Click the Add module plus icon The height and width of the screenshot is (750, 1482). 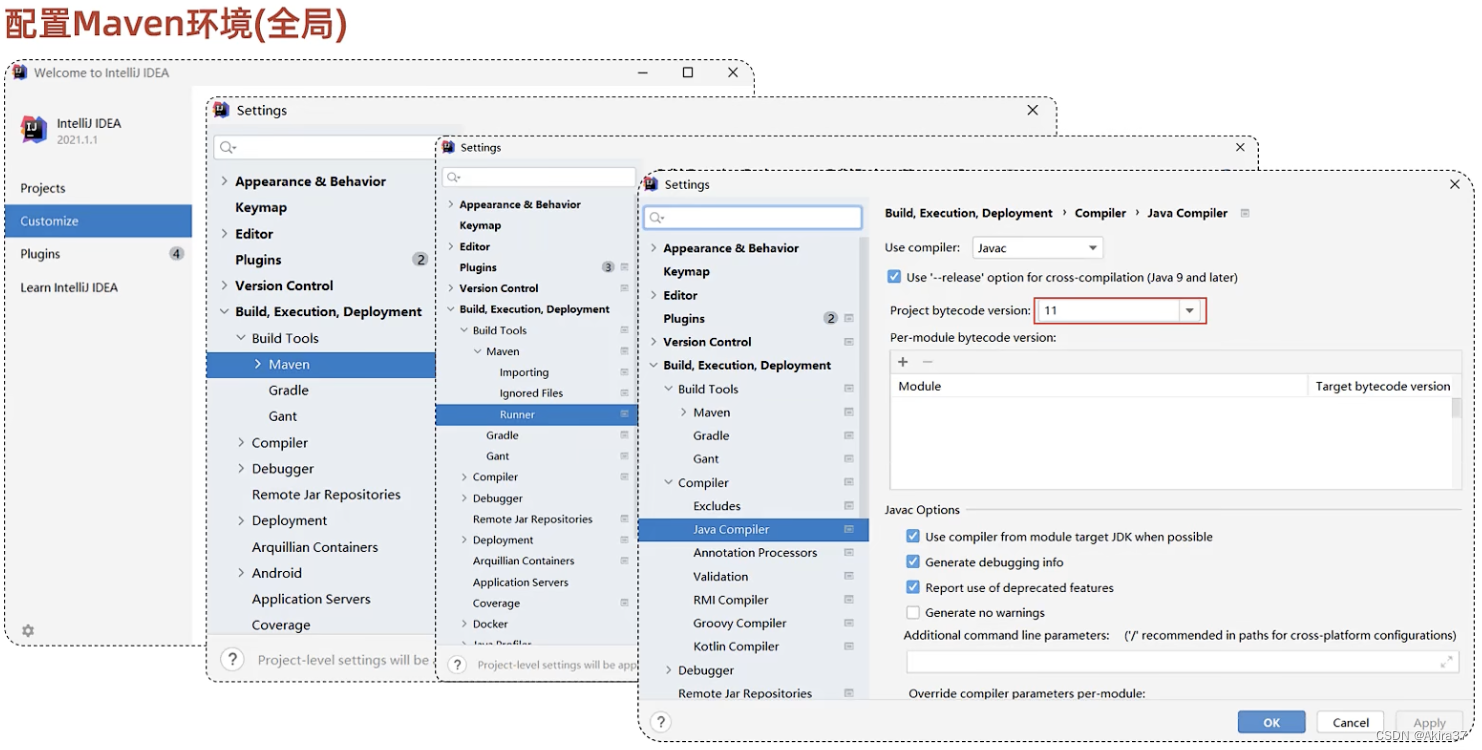tap(903, 362)
